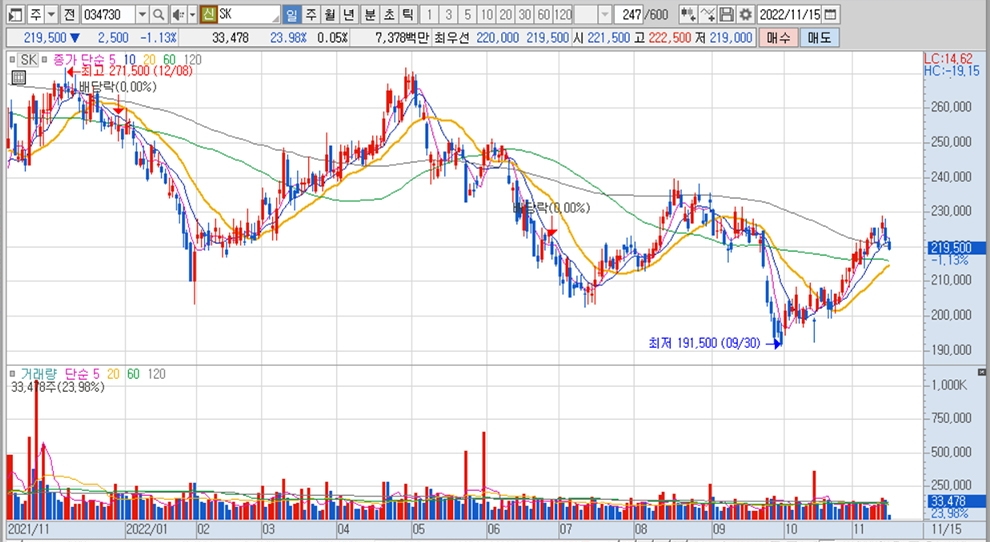Image resolution: width=990 pixels, height=542 pixels.
Task: Toggle the green 신 badge beside SK
Action: pyautogui.click(x=208, y=15)
